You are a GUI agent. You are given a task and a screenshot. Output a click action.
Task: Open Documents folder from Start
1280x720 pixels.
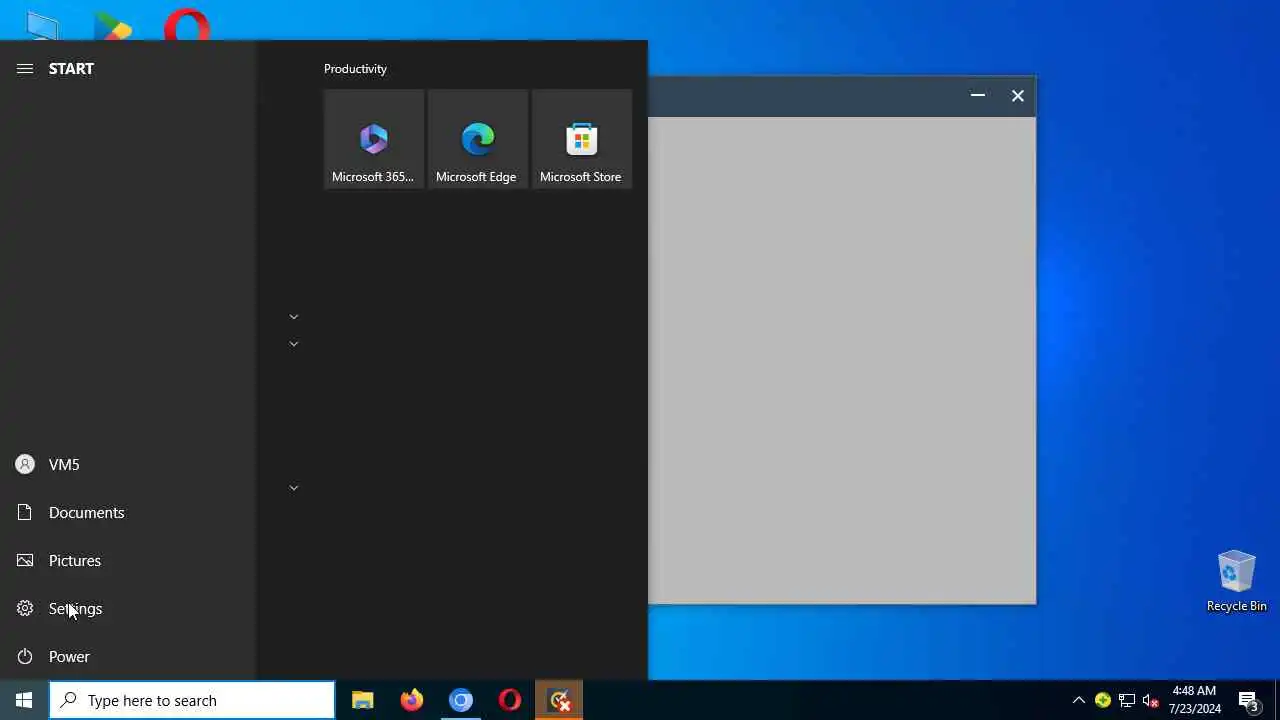(x=128, y=512)
